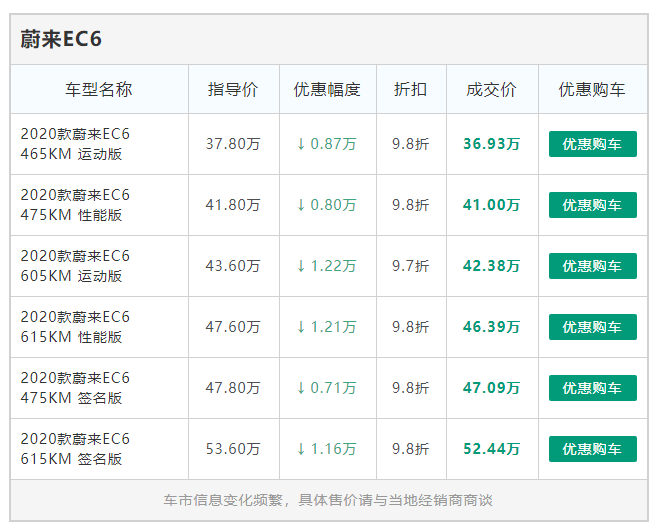Screen dimensions: 660x532
Task: Select the 蔚来EC6 table title
Action: coord(61,39)
